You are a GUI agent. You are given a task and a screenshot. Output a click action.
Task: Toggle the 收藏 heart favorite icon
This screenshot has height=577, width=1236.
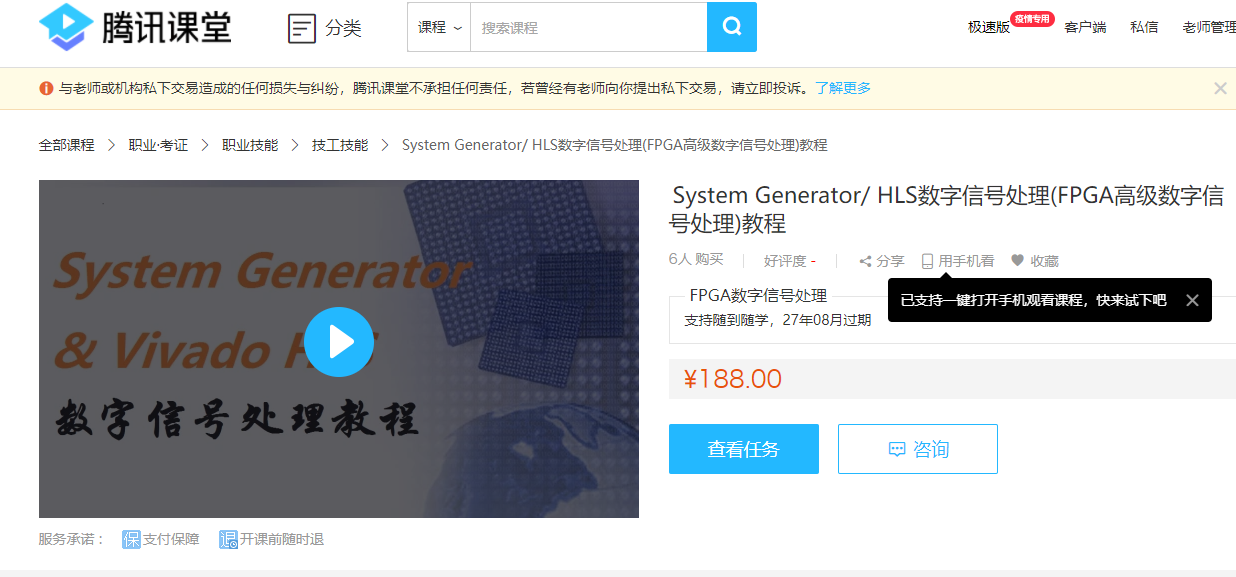click(x=1018, y=261)
